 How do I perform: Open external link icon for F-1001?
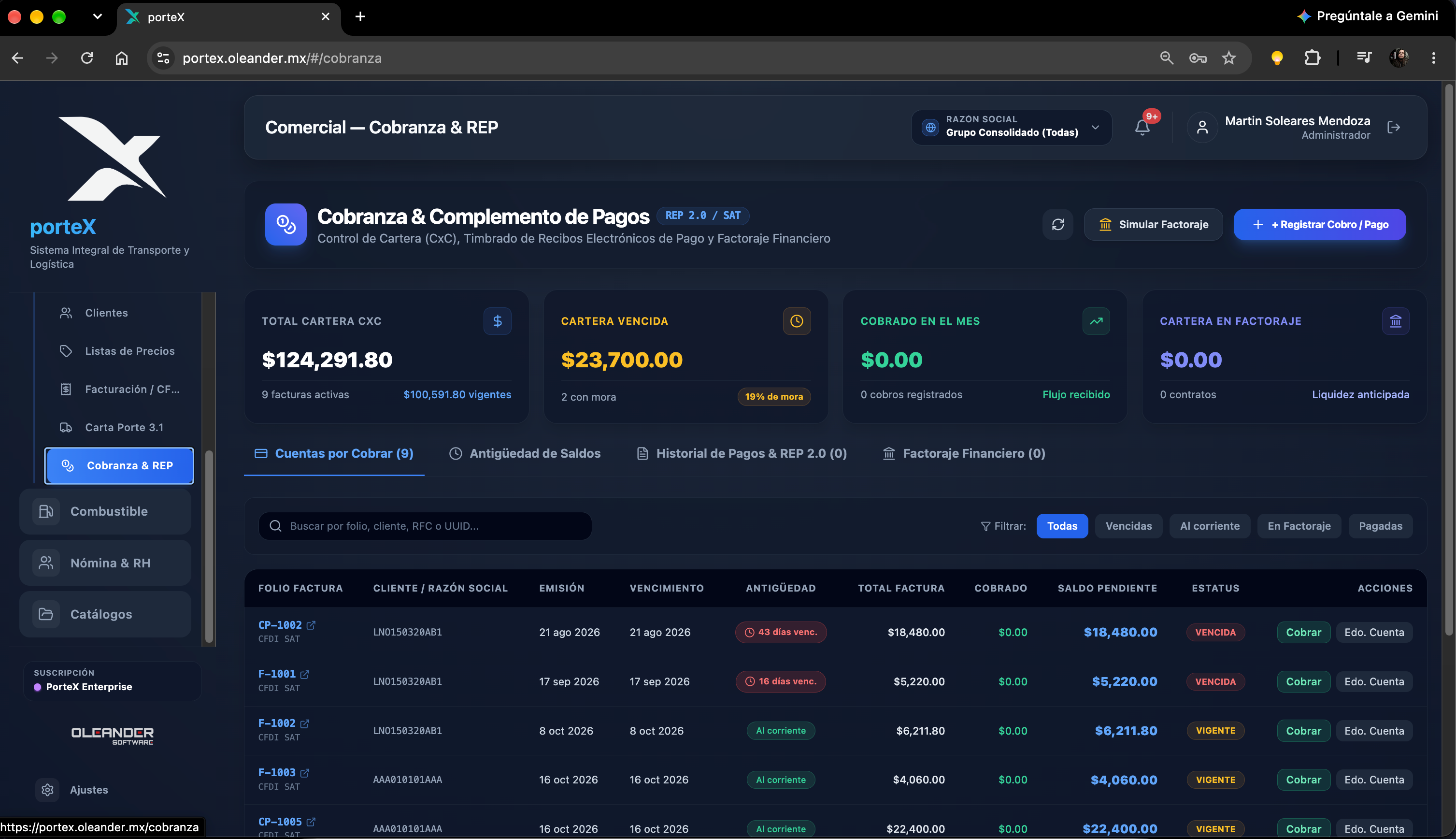[x=305, y=674]
